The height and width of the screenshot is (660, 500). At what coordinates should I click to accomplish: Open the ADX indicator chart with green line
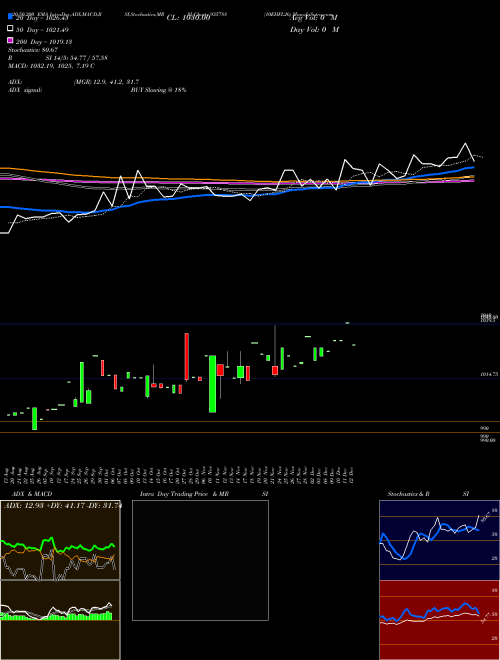click(60, 540)
